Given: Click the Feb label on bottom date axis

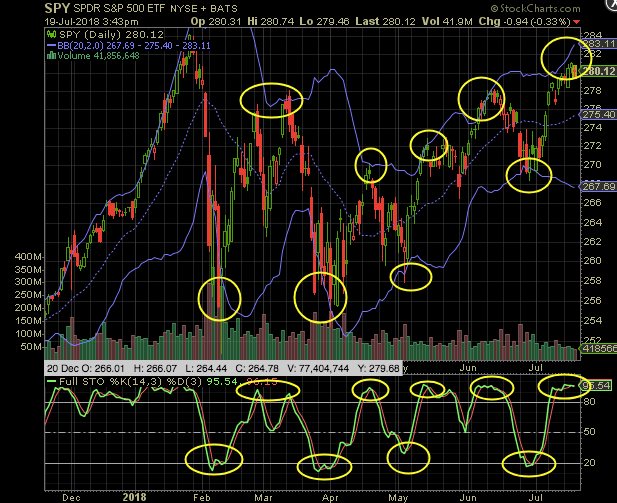Looking at the screenshot, I should pos(201,497).
